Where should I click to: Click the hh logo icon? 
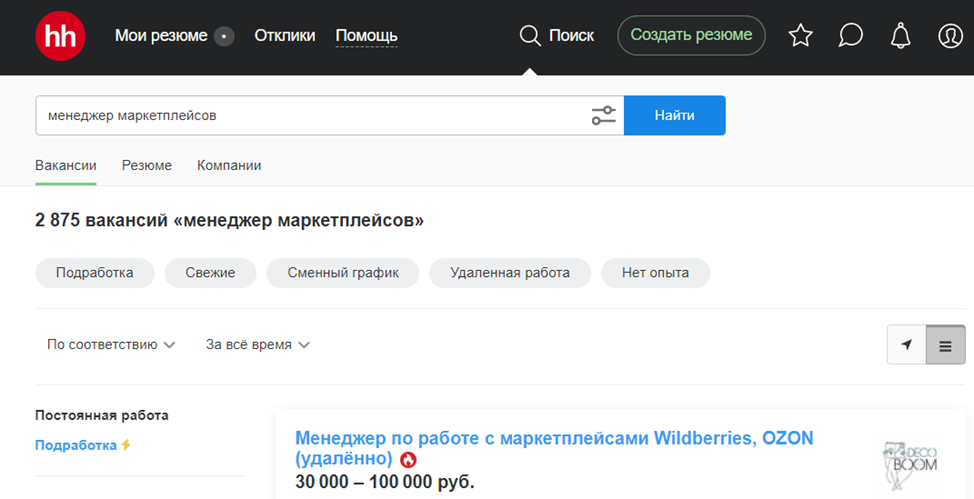point(60,36)
